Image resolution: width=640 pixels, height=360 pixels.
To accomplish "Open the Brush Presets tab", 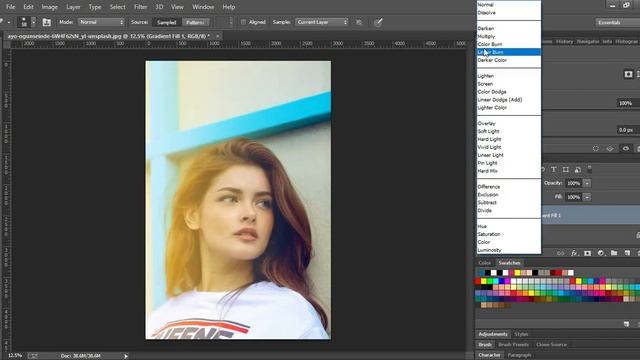I will click(513, 344).
